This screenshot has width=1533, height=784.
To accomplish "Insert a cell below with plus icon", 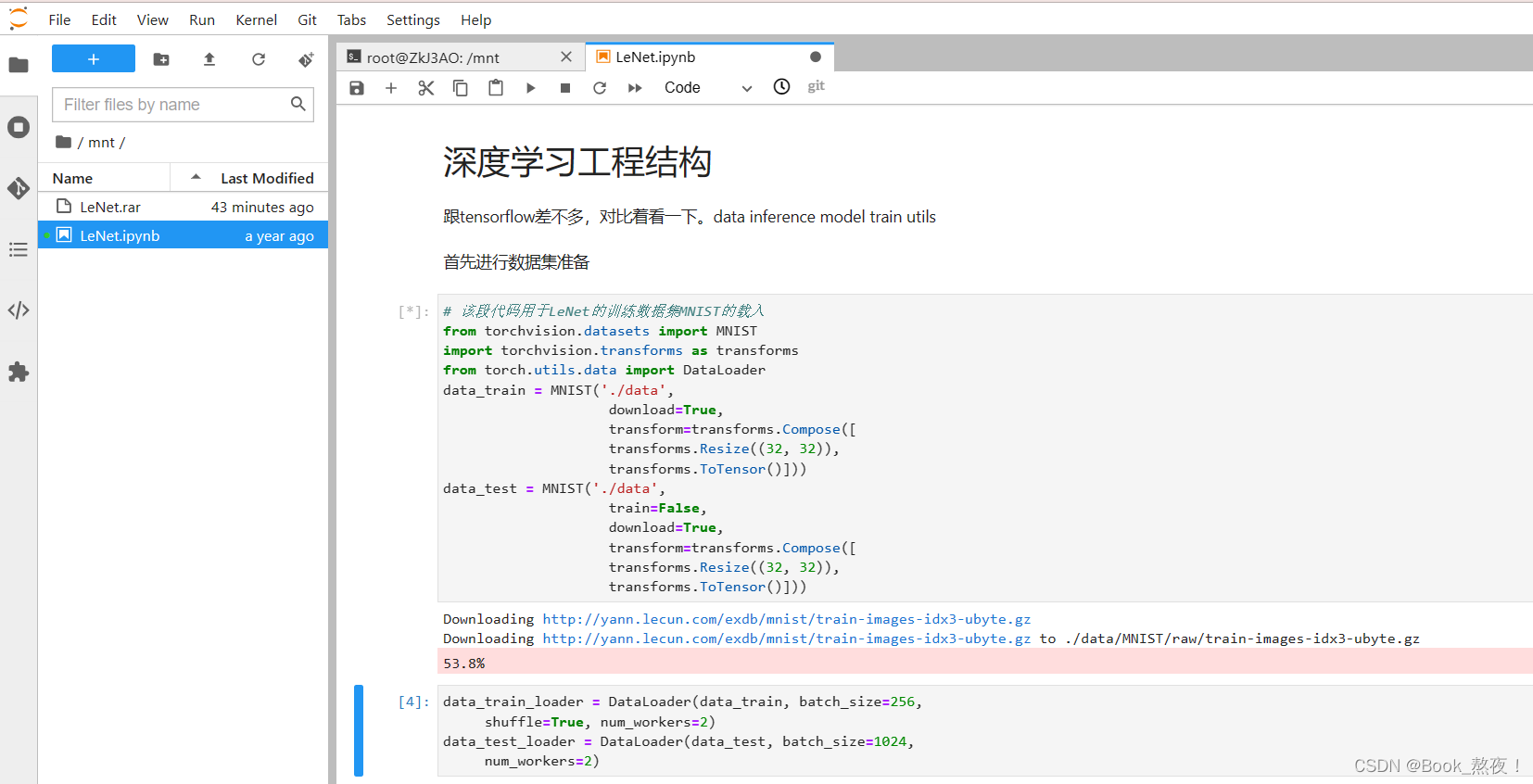I will coord(391,88).
